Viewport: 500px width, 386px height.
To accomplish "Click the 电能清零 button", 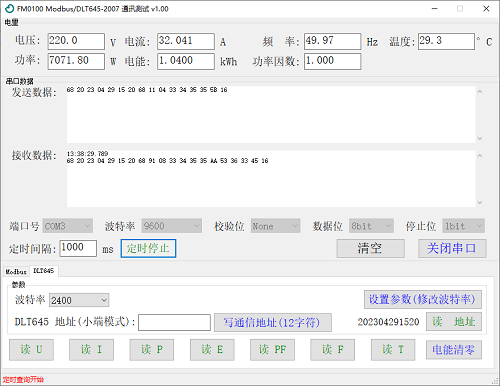I will click(454, 350).
